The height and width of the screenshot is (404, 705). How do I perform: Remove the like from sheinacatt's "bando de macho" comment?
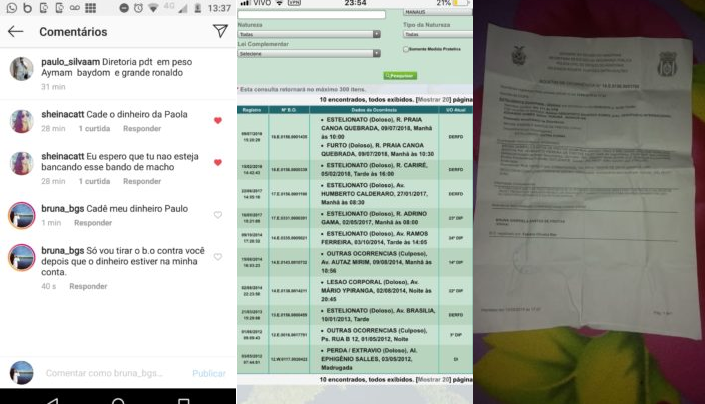click(x=218, y=163)
